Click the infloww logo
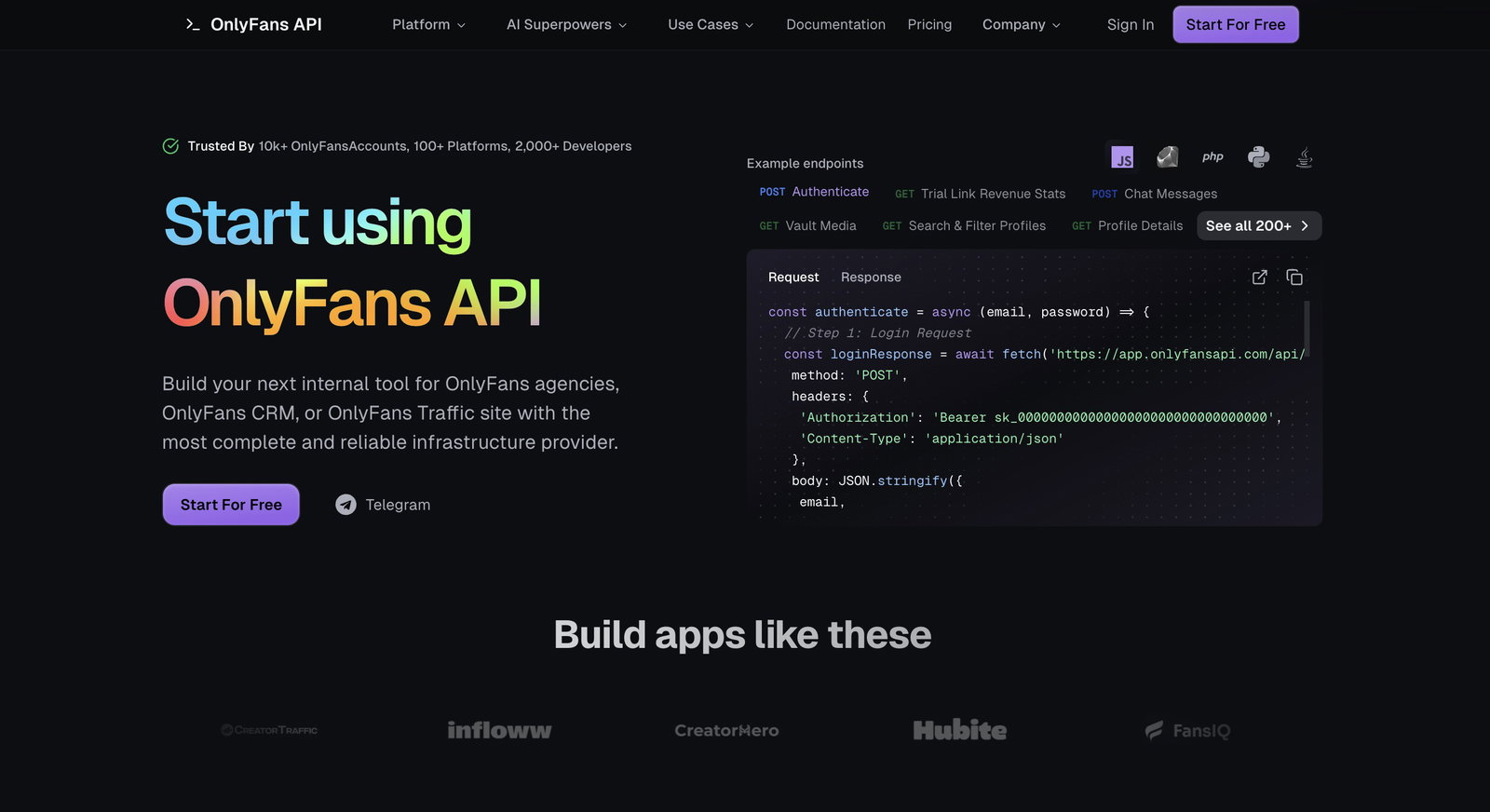 click(x=499, y=730)
